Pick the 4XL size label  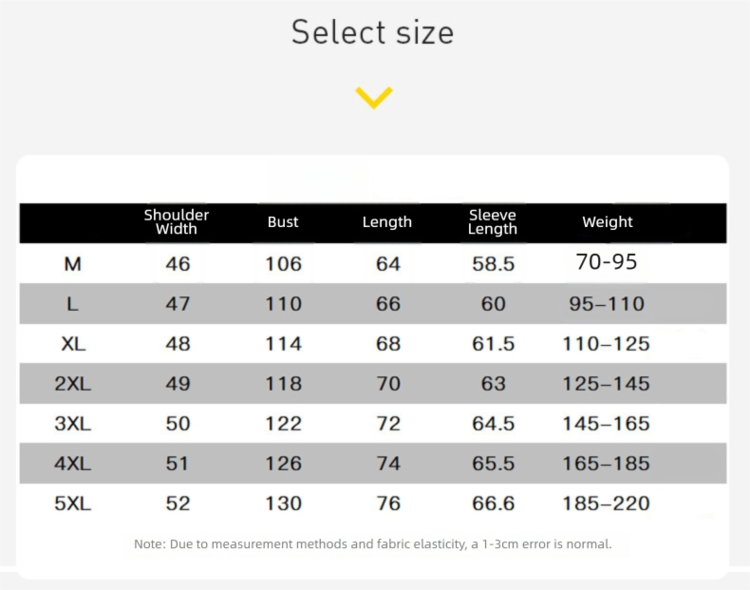[73, 464]
